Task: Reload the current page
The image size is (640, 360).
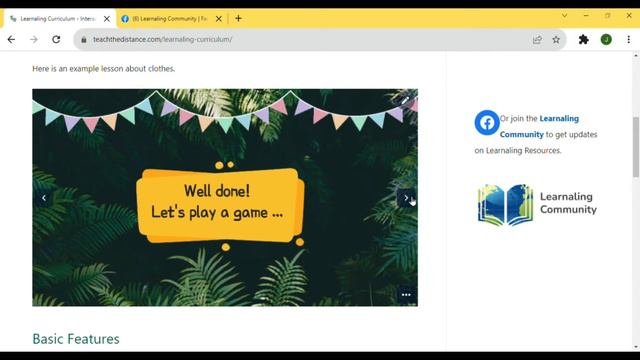Action: (56, 40)
